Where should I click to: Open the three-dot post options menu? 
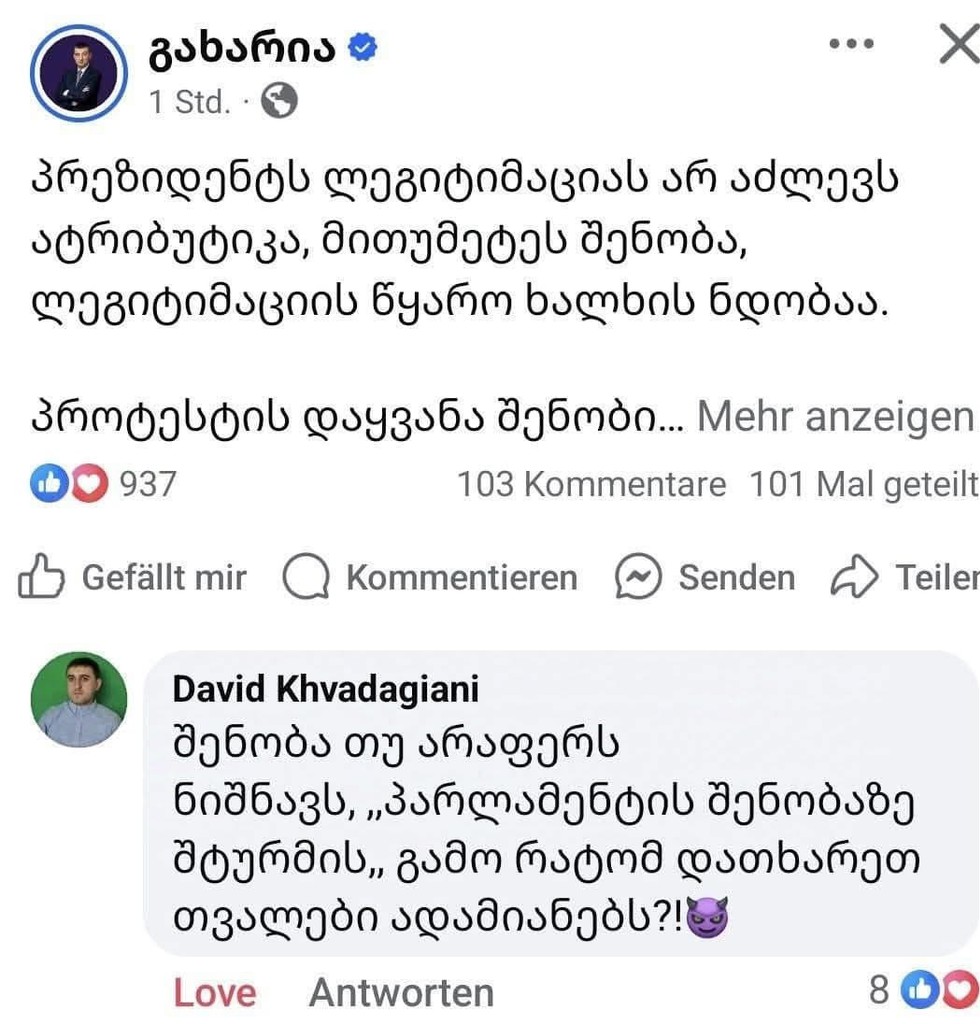pyautogui.click(x=852, y=45)
